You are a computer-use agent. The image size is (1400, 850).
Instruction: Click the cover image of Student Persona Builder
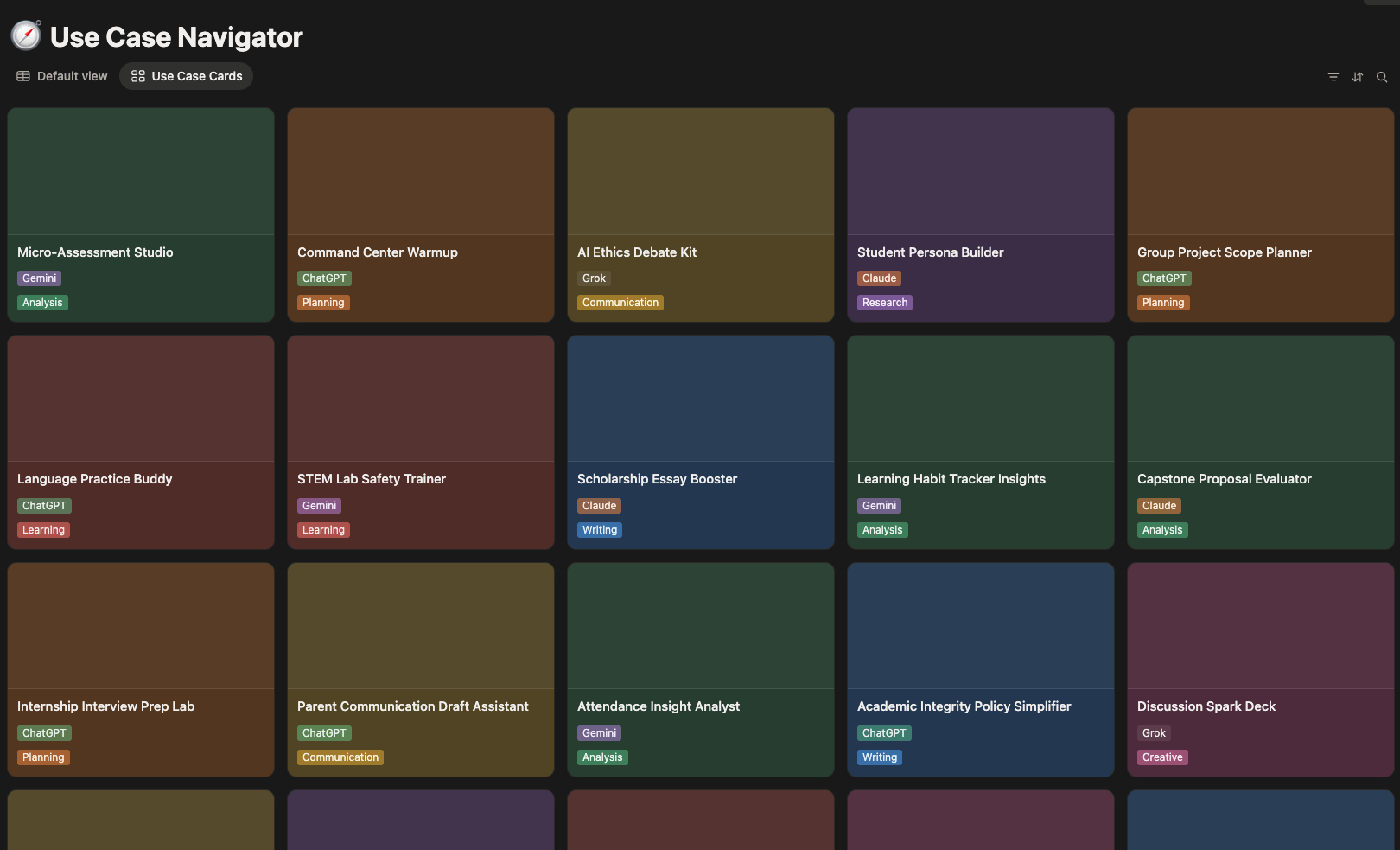pos(980,170)
